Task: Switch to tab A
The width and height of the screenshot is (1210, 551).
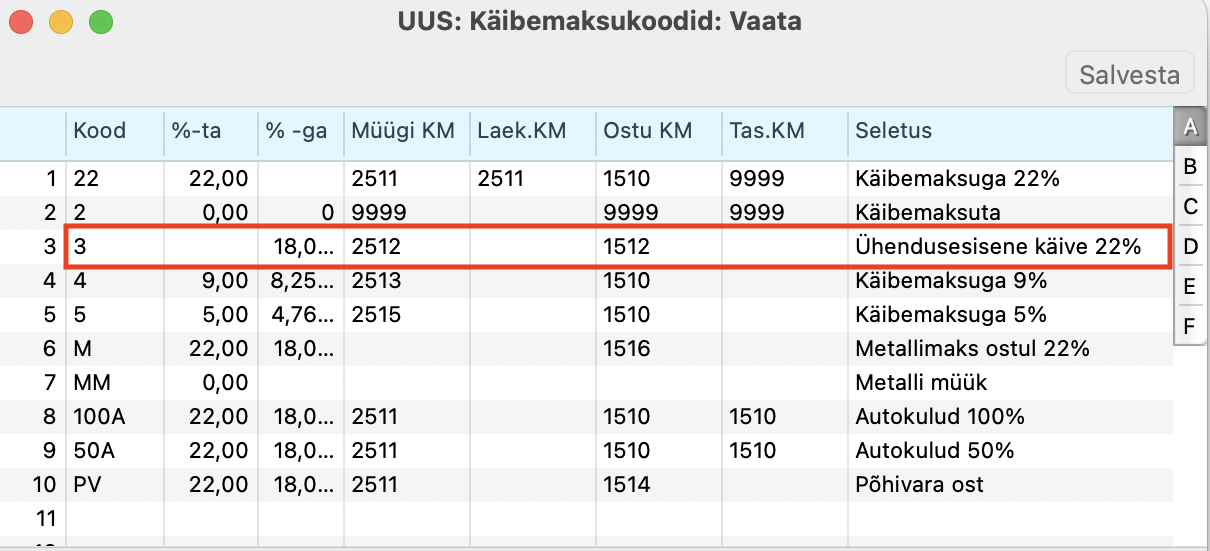Action: click(1189, 127)
